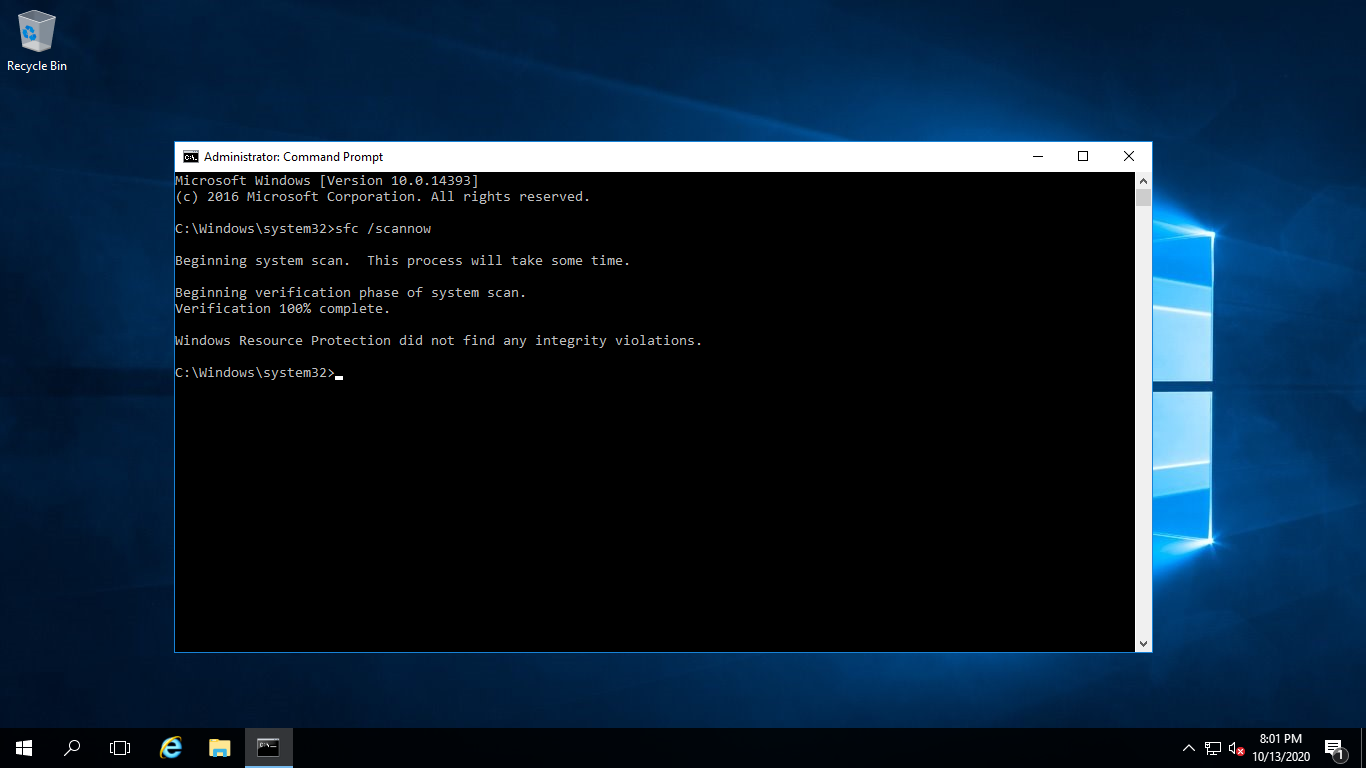The image size is (1366, 768).
Task: Close the Command Prompt window
Action: tap(1129, 157)
